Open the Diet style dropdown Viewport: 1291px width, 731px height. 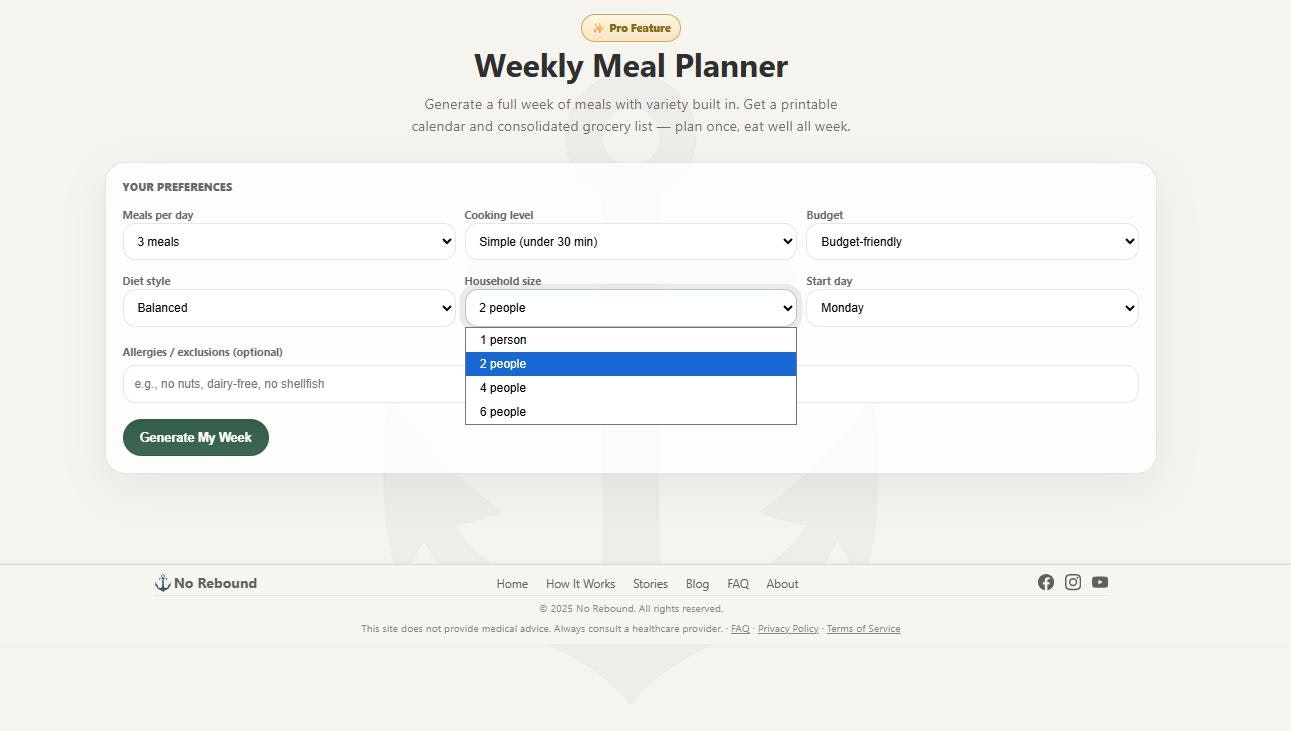(x=289, y=308)
